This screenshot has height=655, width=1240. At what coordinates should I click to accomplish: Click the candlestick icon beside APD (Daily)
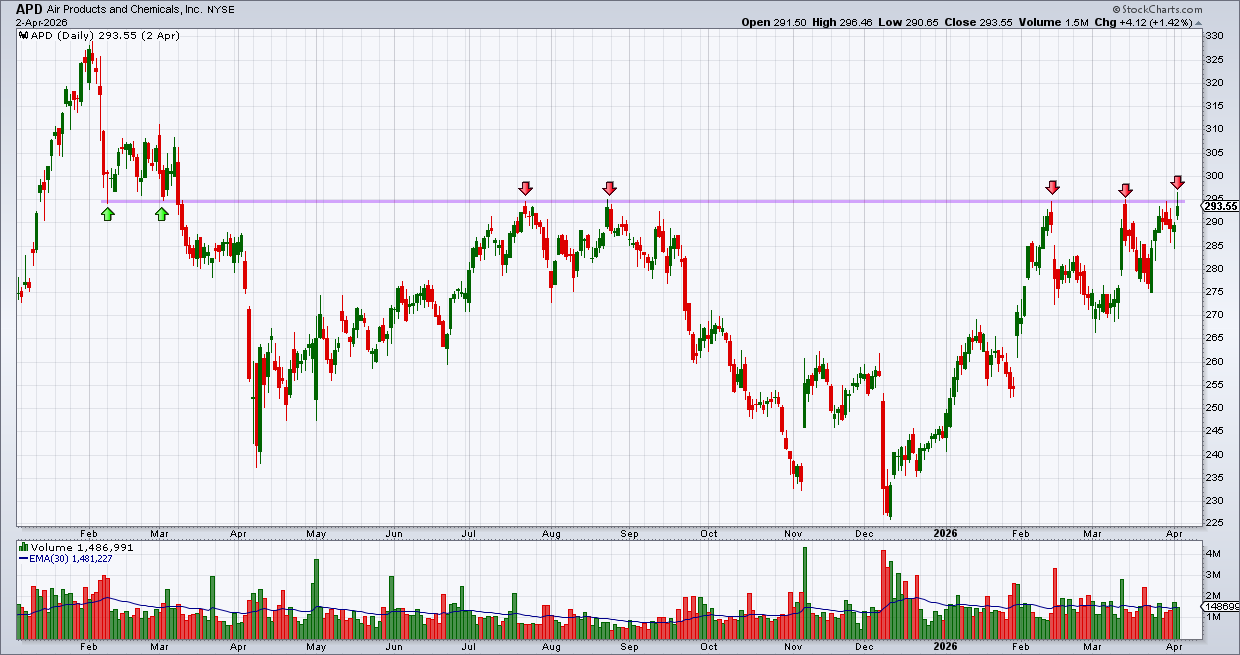[22, 35]
